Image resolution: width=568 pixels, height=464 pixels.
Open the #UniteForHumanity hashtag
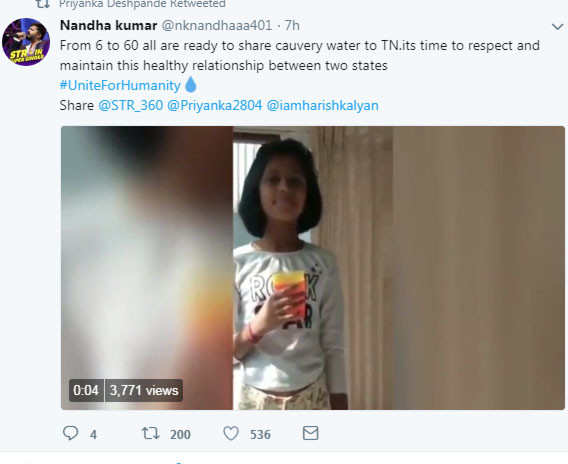(120, 85)
